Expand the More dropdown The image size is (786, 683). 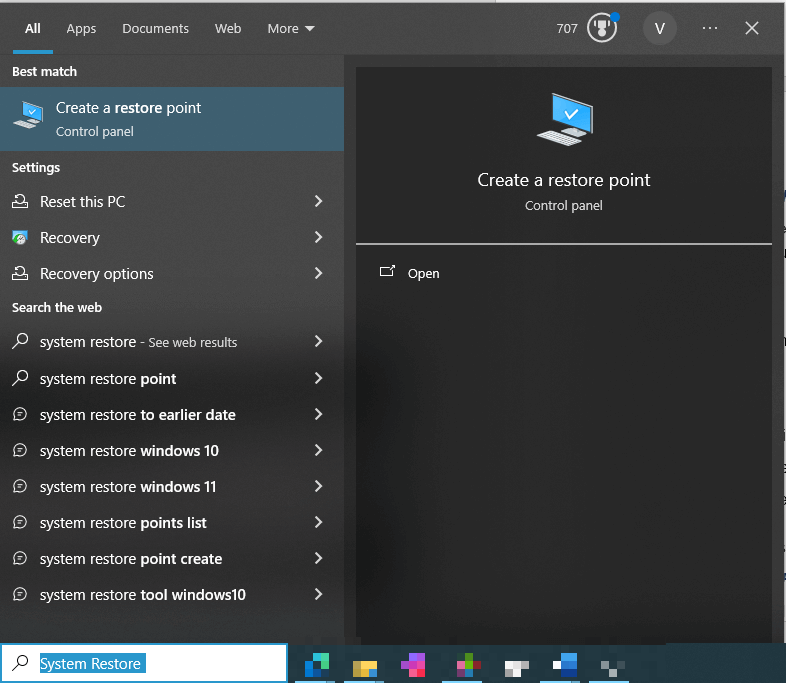tap(291, 29)
